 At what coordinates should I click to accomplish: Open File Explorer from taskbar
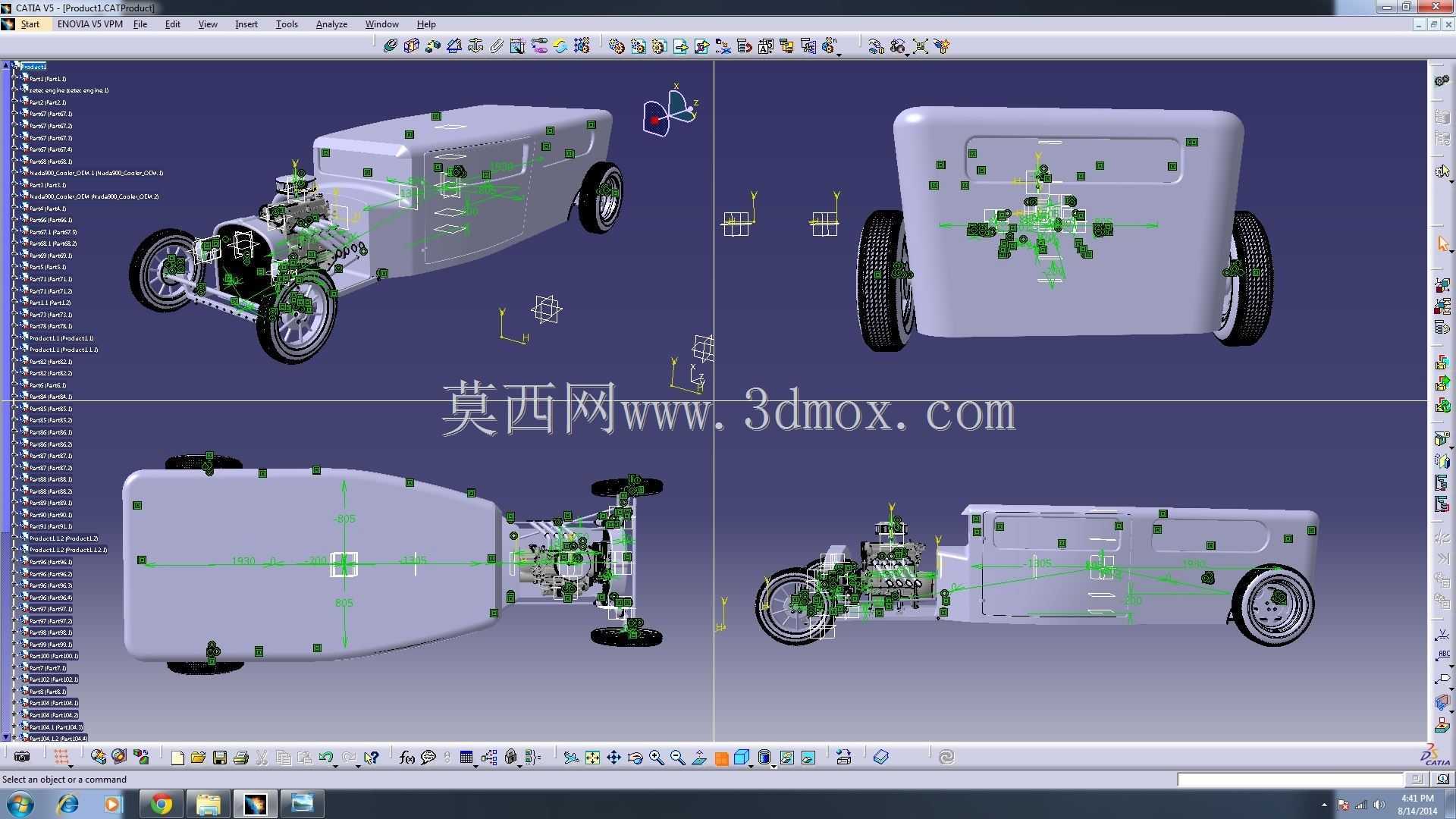tap(208, 804)
